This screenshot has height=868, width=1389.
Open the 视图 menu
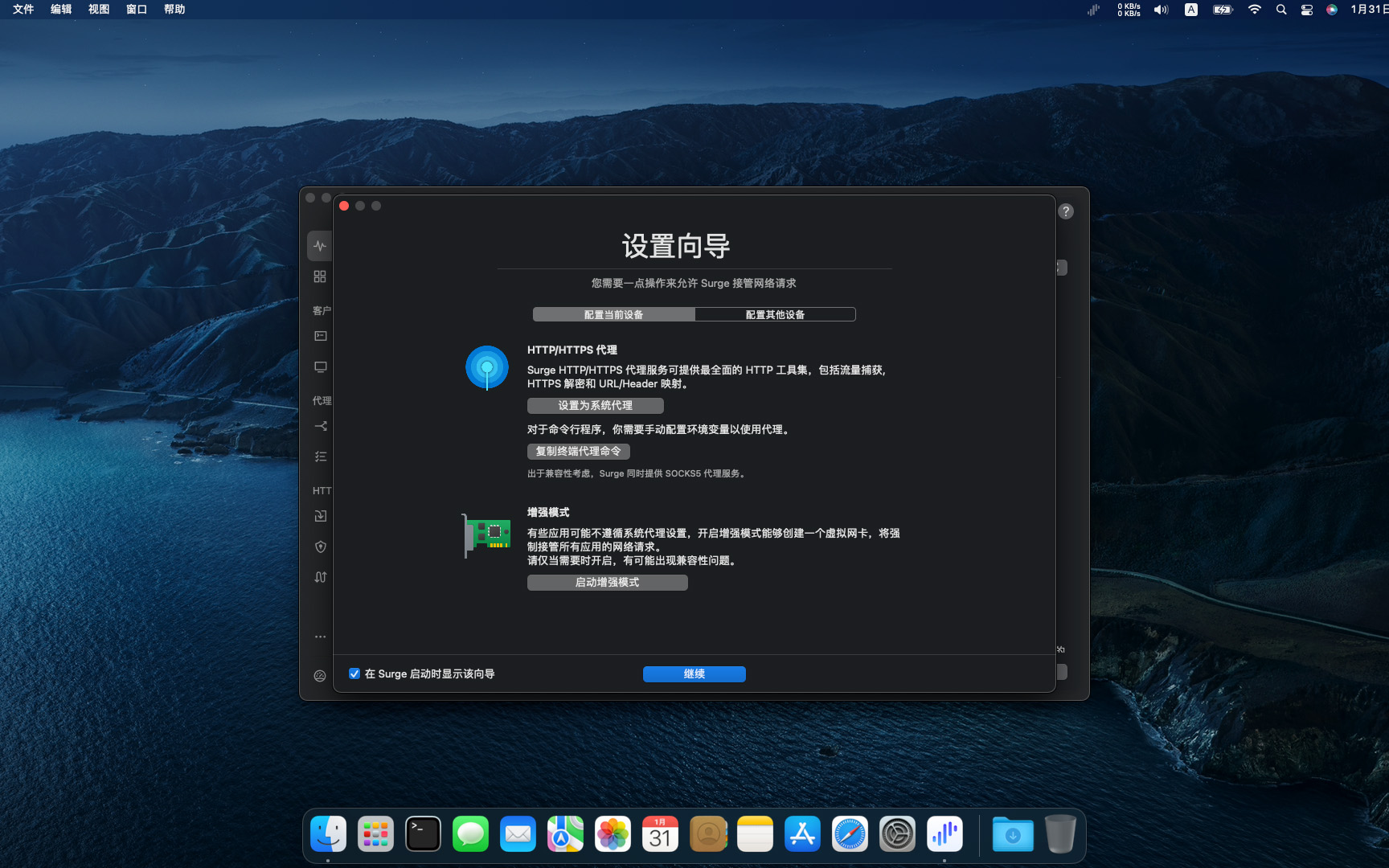[x=99, y=10]
